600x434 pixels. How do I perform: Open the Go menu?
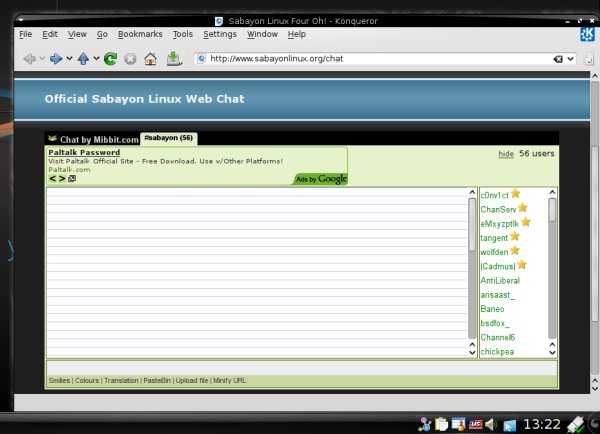click(102, 34)
